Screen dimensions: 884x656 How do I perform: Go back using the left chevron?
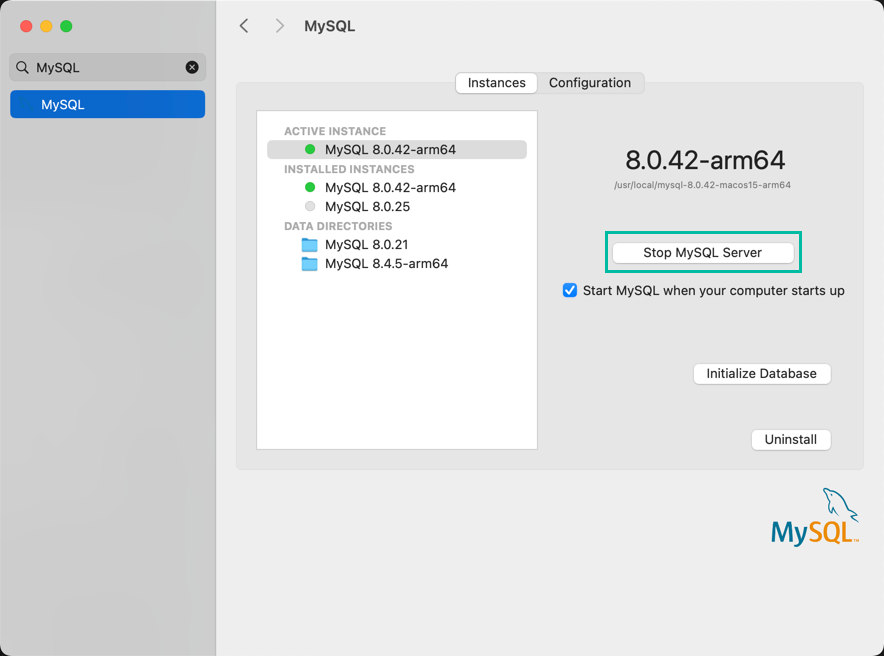(x=244, y=26)
